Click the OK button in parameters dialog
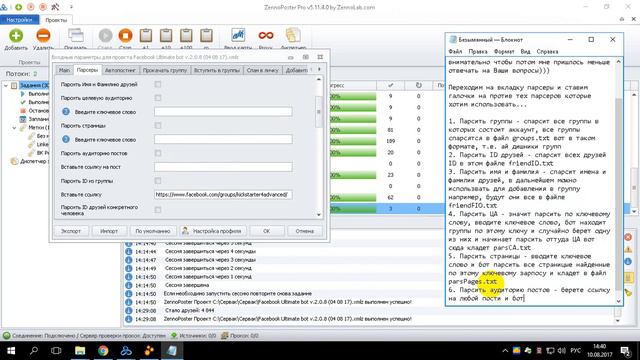The width and height of the screenshot is (640, 360). [267, 231]
